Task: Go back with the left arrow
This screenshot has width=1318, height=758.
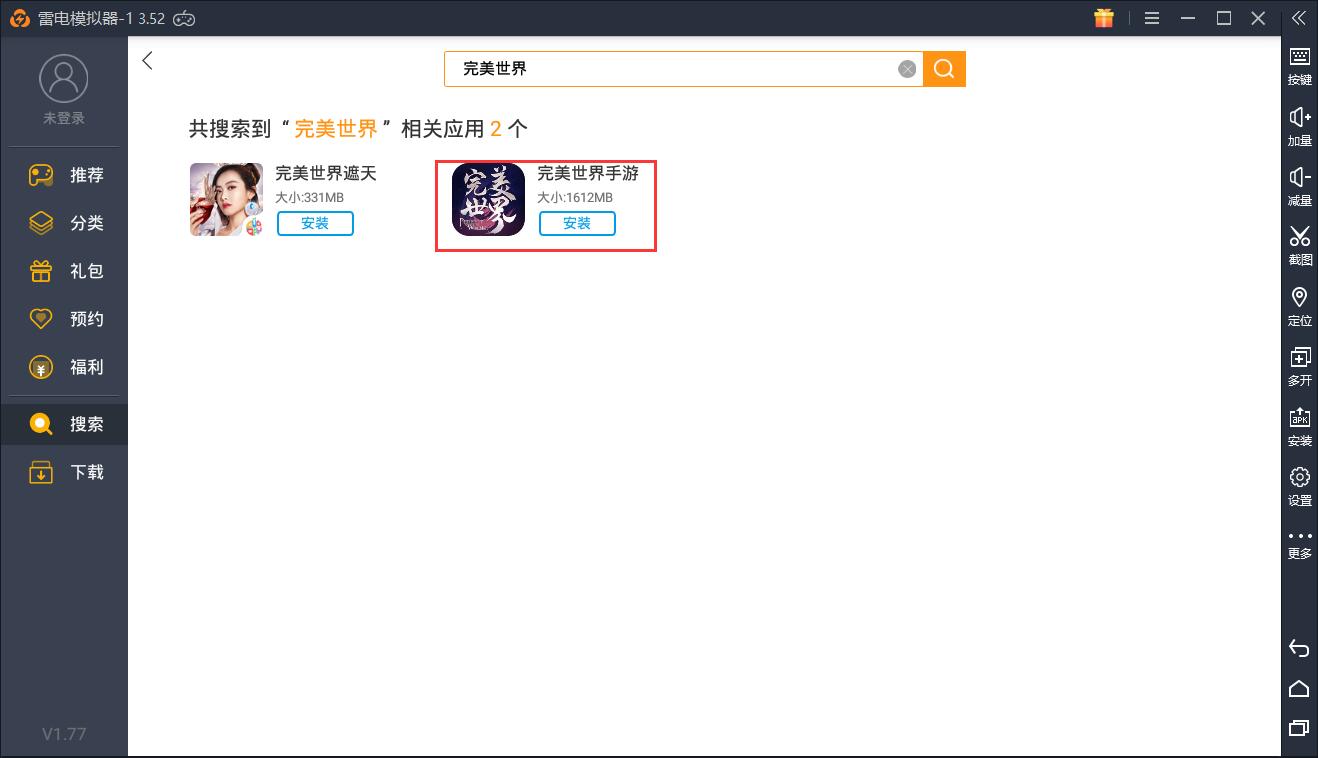Action: 148,61
